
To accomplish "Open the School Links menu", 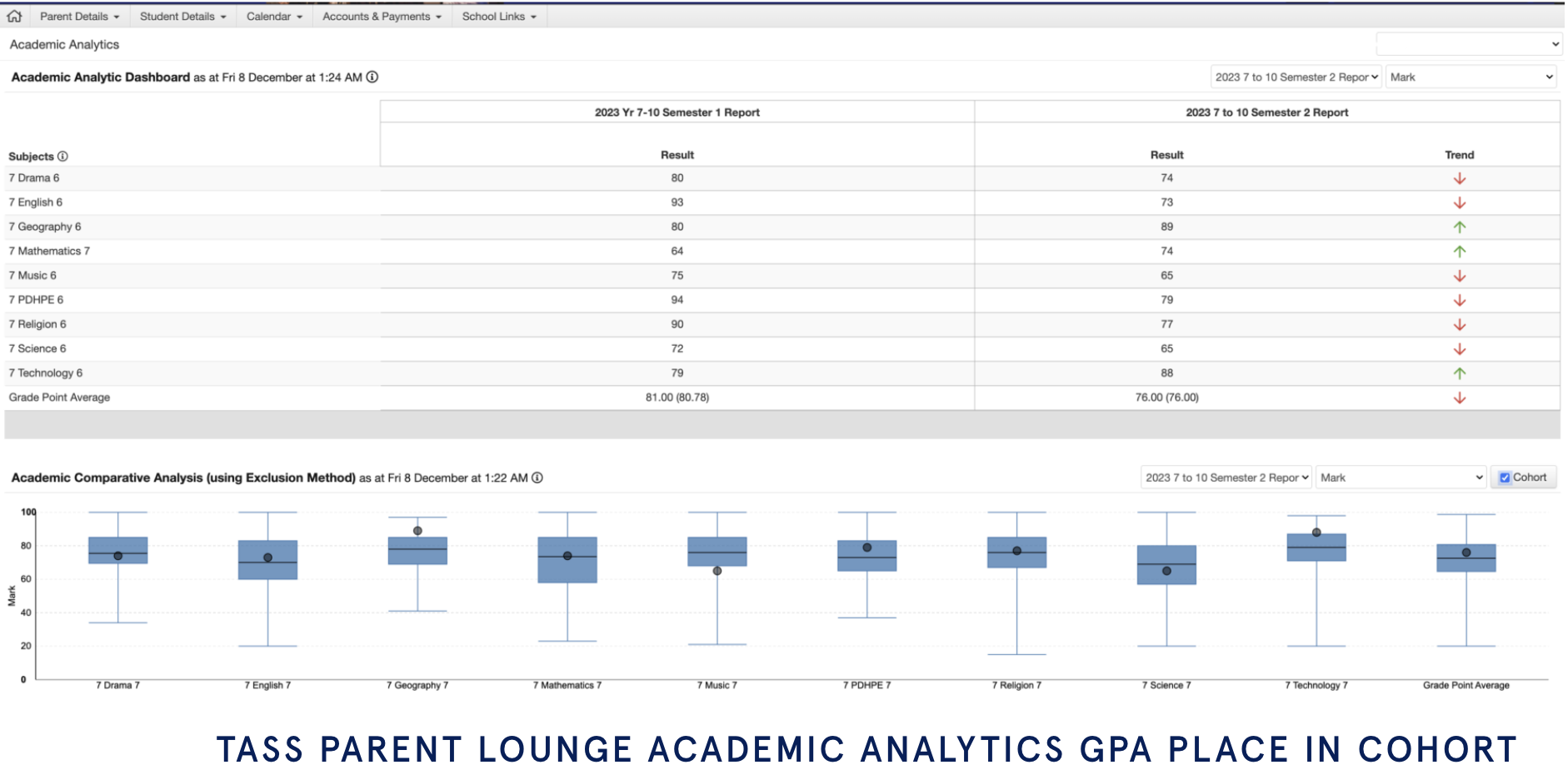I will [498, 16].
